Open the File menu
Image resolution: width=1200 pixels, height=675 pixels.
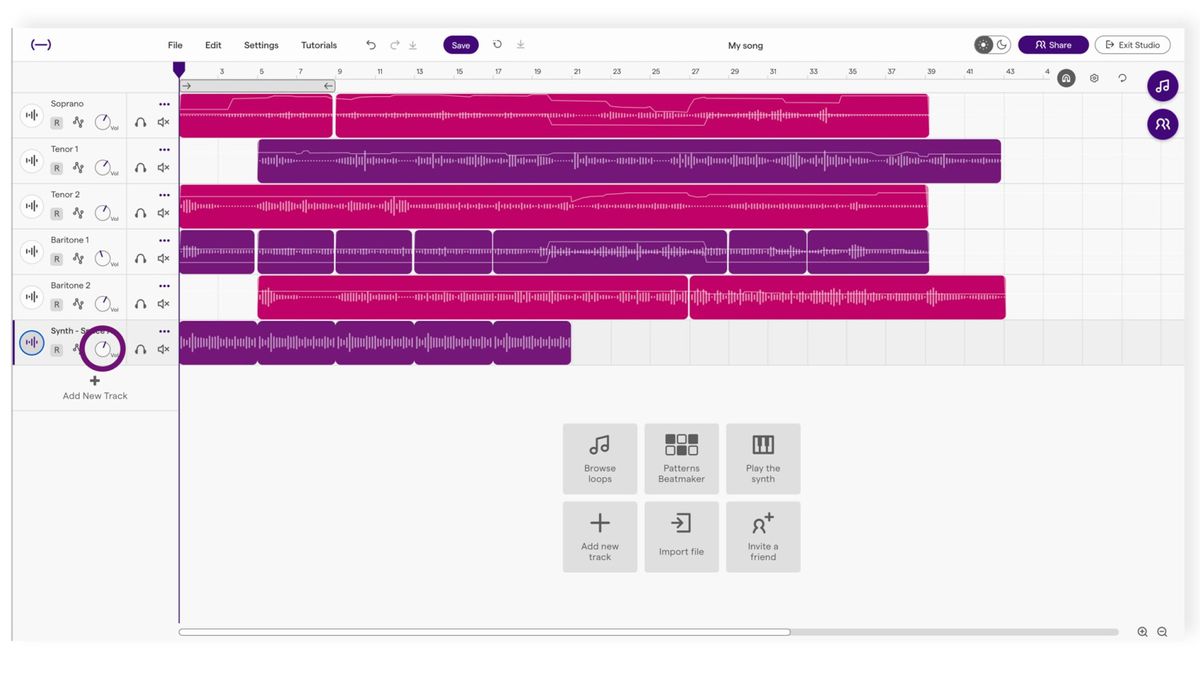(175, 44)
